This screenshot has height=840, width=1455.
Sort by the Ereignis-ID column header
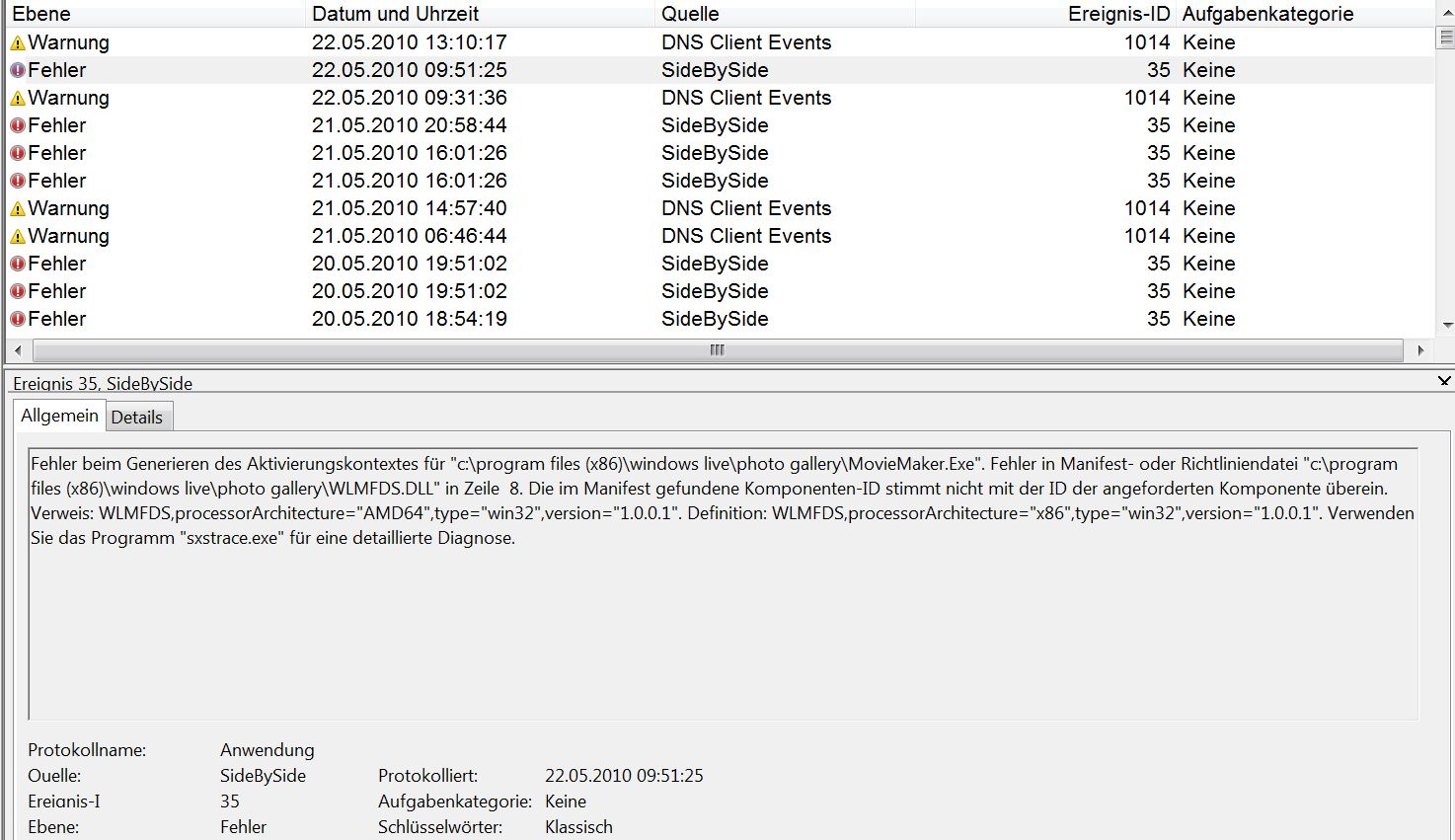[x=1046, y=14]
